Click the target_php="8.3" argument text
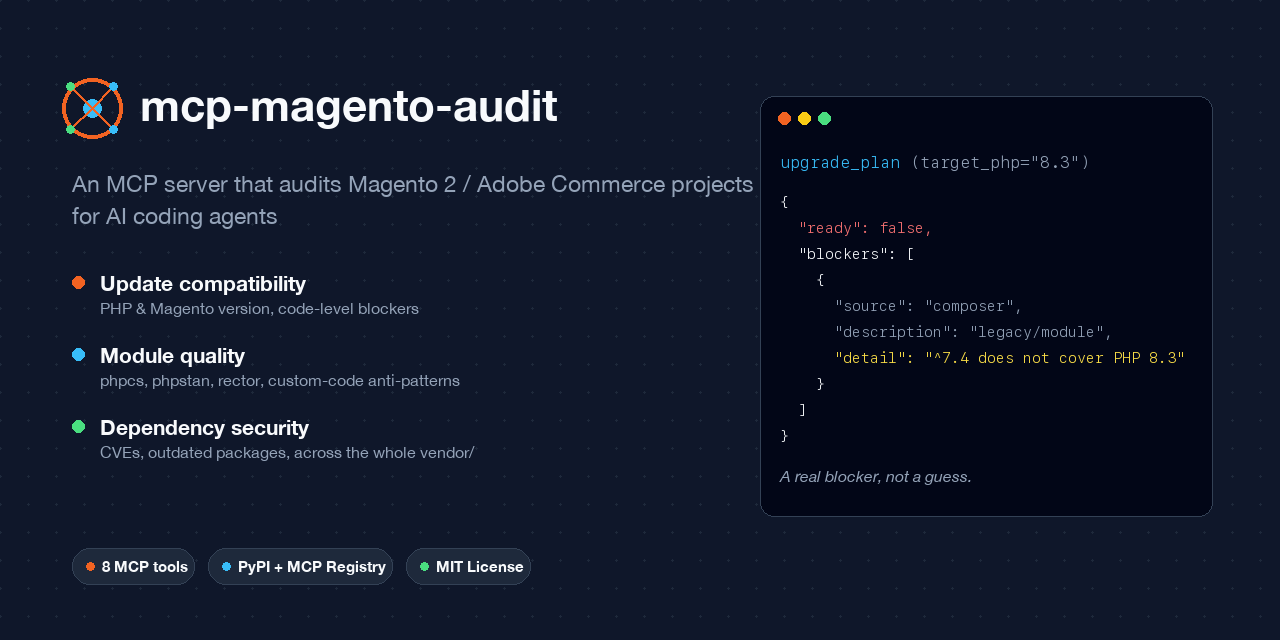Screen dimensions: 1280x640 click(x=1000, y=162)
